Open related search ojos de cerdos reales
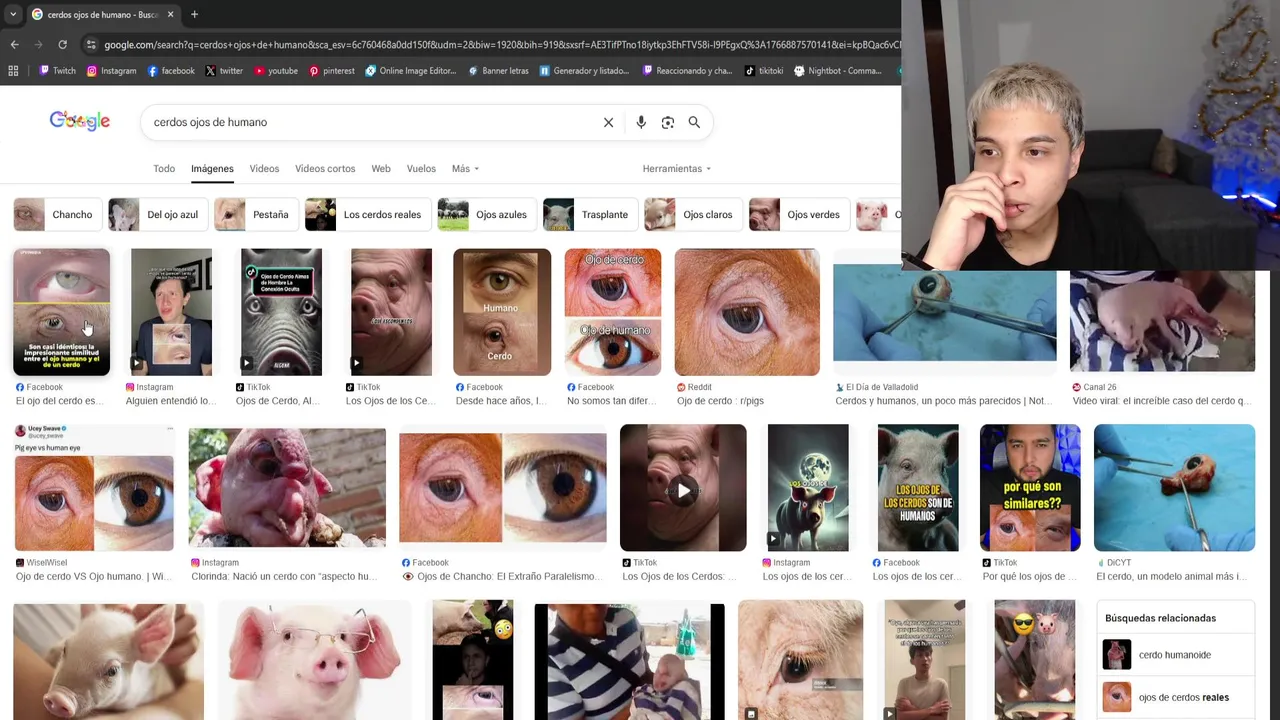 tap(1175, 697)
